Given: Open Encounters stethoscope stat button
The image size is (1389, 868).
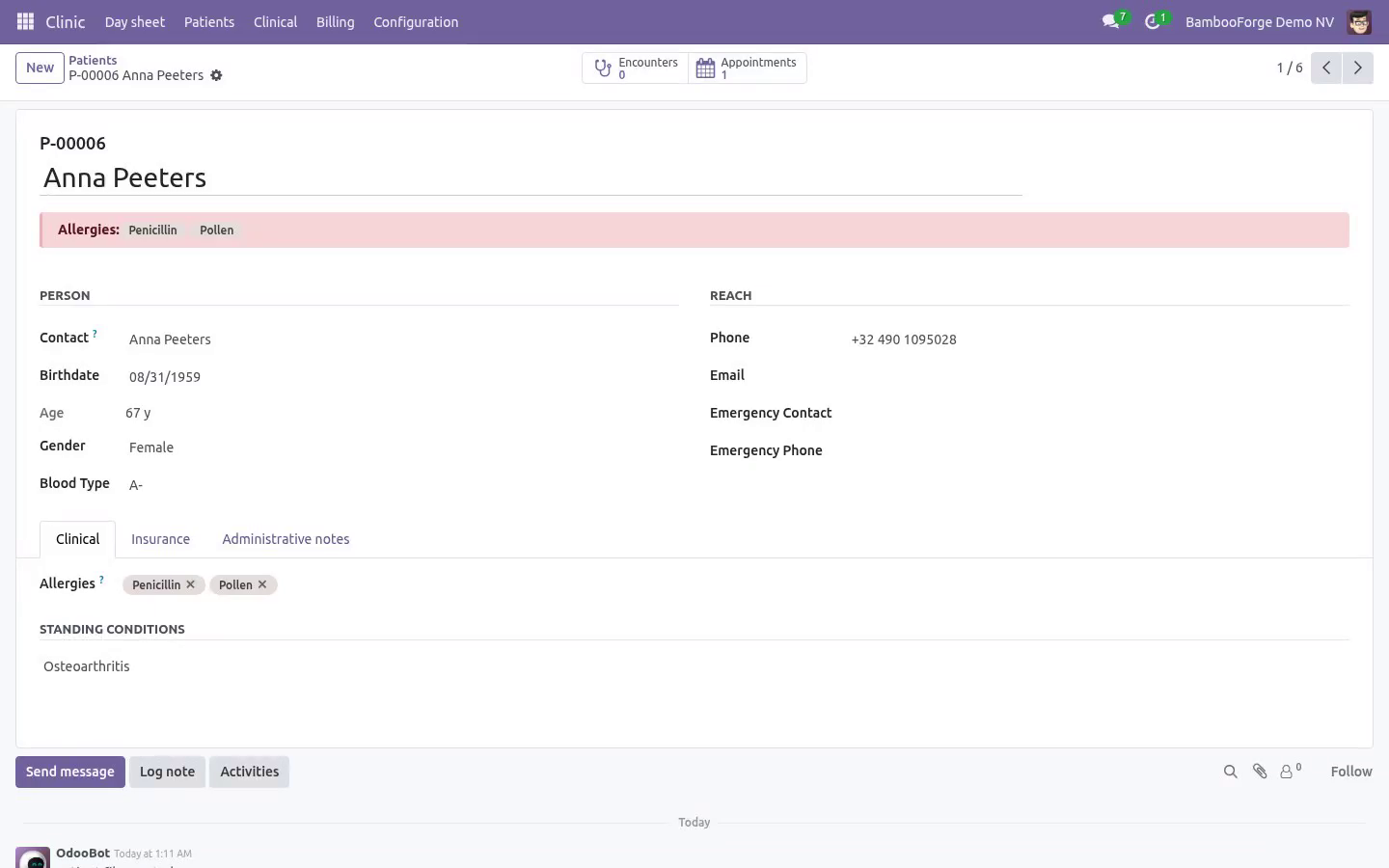Looking at the screenshot, I should click(x=635, y=68).
